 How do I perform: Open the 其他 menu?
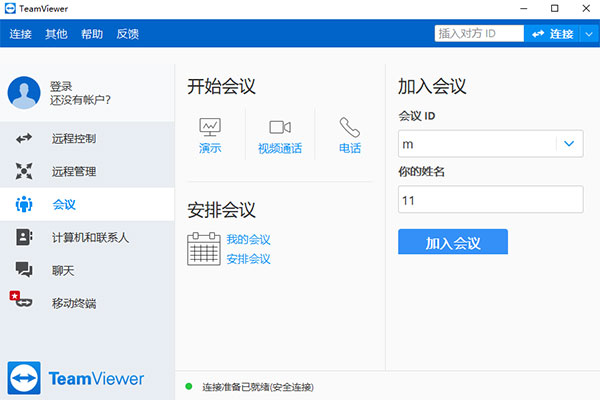tap(56, 34)
